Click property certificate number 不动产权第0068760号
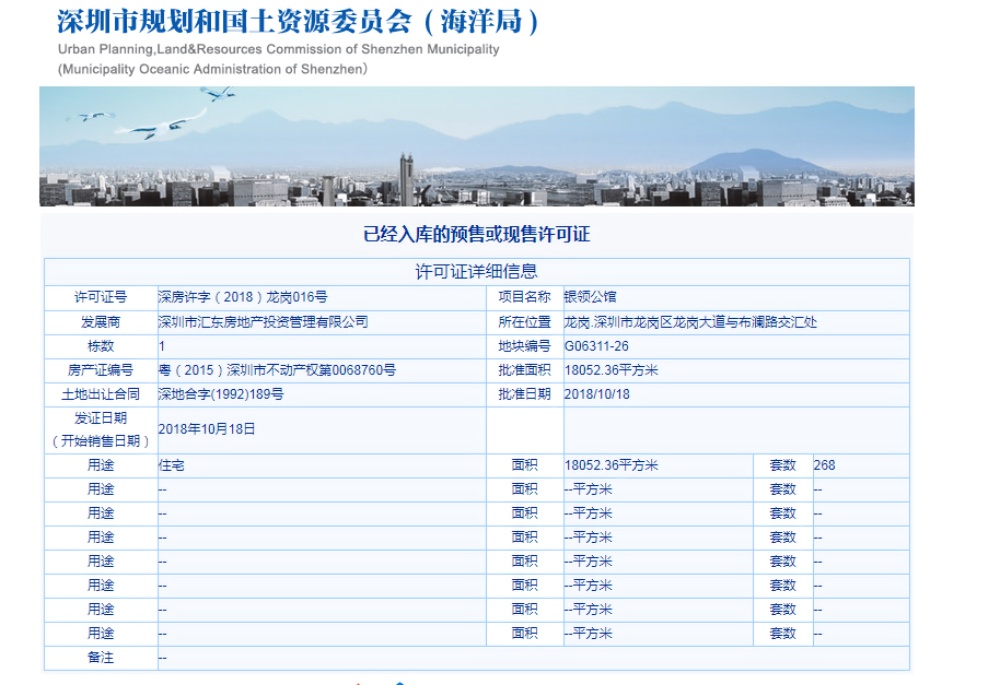The width and height of the screenshot is (1000, 685). (277, 370)
